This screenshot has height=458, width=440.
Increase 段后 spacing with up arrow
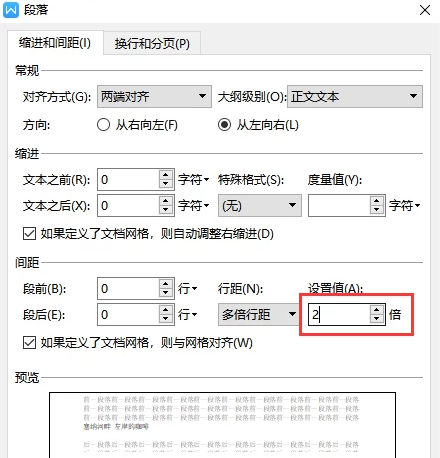(x=166, y=309)
